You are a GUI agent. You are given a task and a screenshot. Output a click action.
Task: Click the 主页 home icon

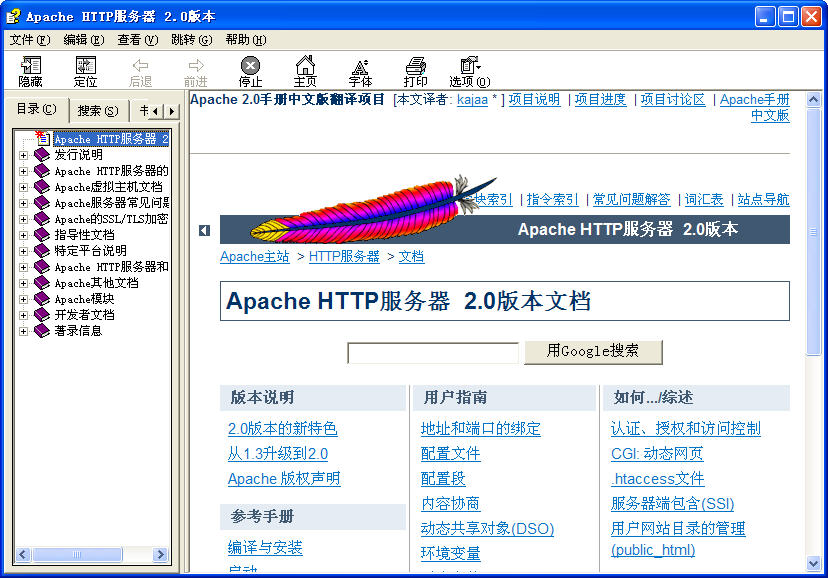point(306,70)
